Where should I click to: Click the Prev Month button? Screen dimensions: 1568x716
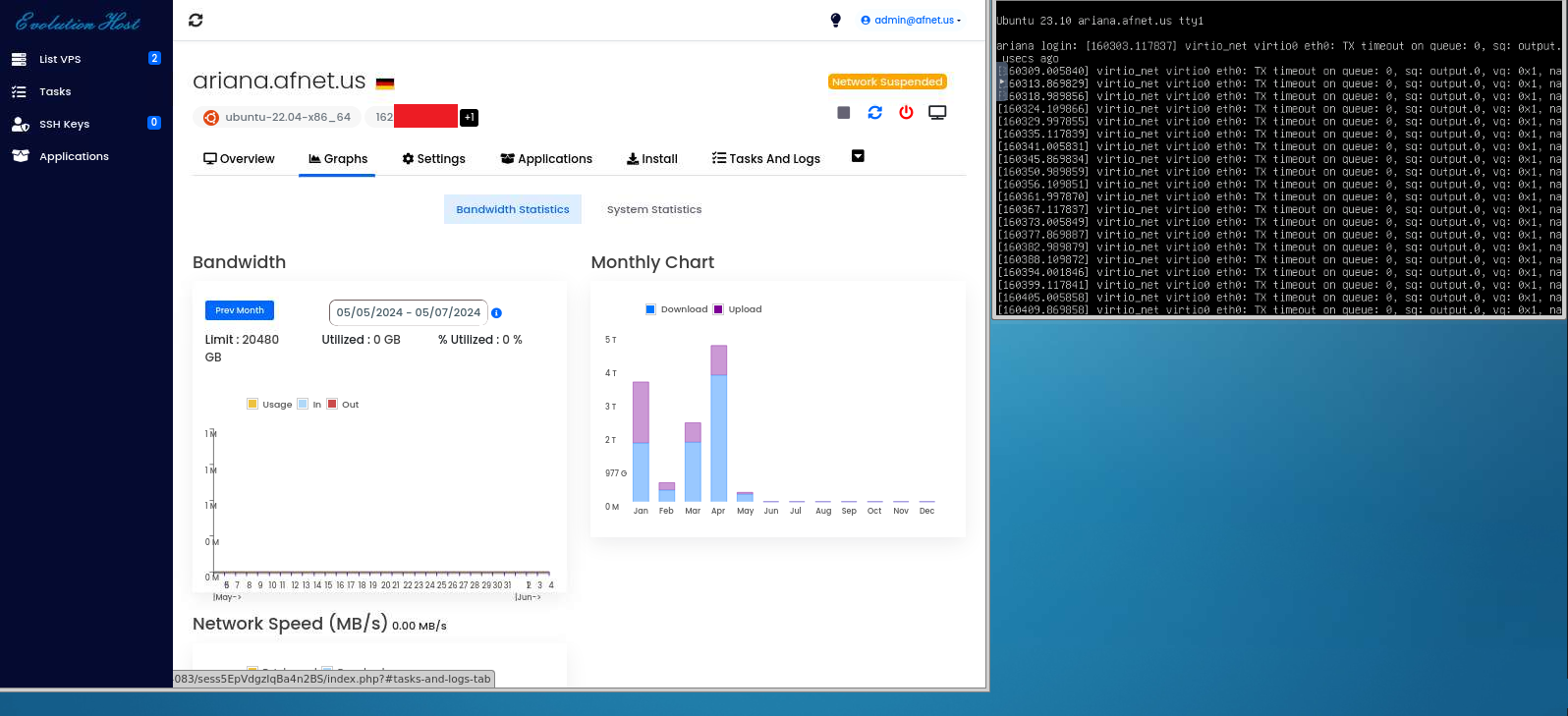[240, 310]
